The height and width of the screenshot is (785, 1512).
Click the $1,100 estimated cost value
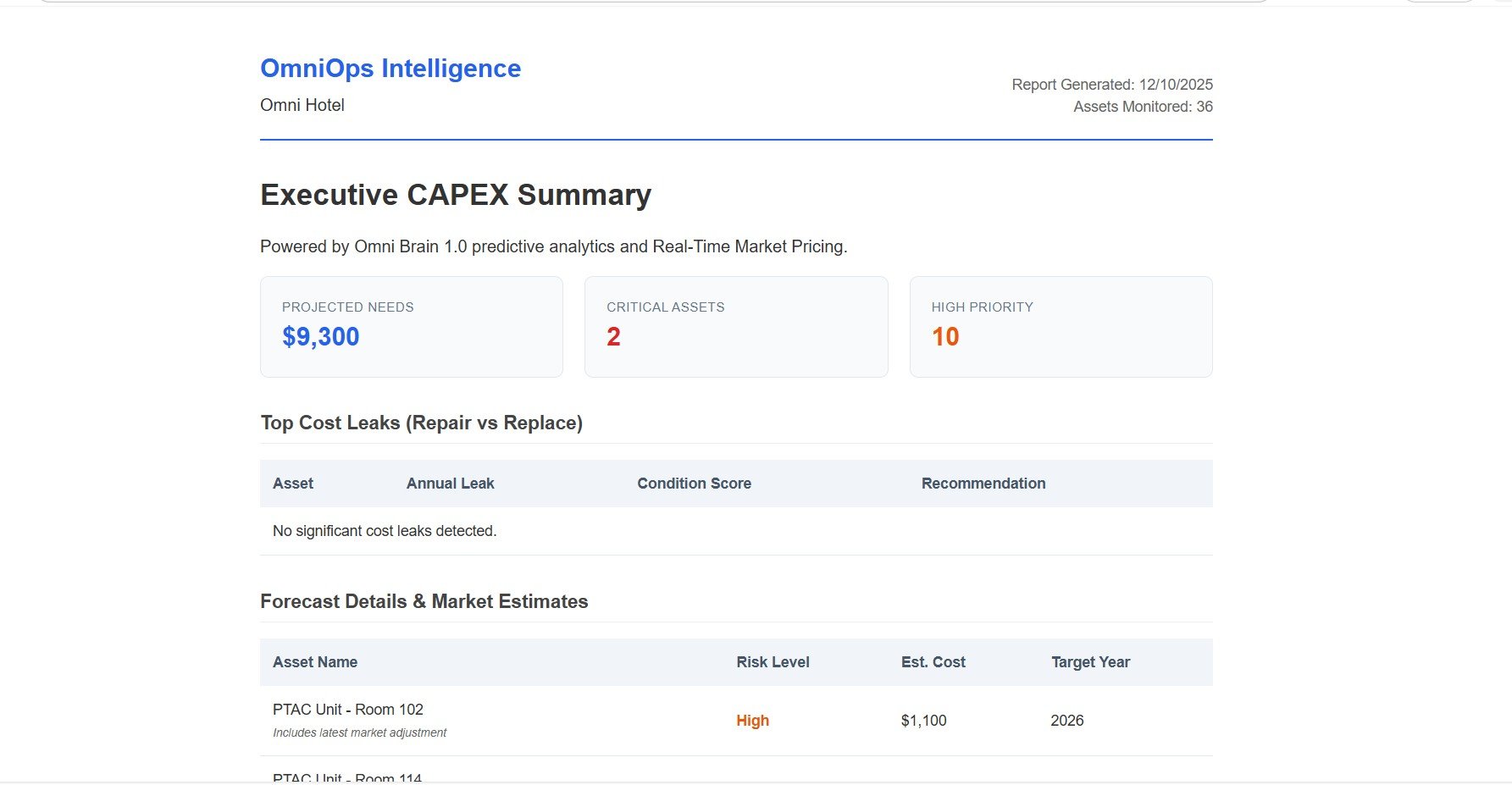coord(923,721)
